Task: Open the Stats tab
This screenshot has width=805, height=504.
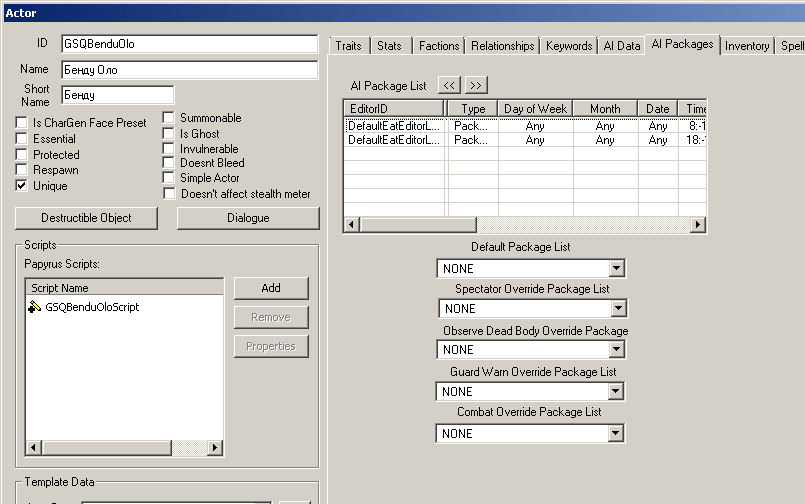Action: point(390,46)
